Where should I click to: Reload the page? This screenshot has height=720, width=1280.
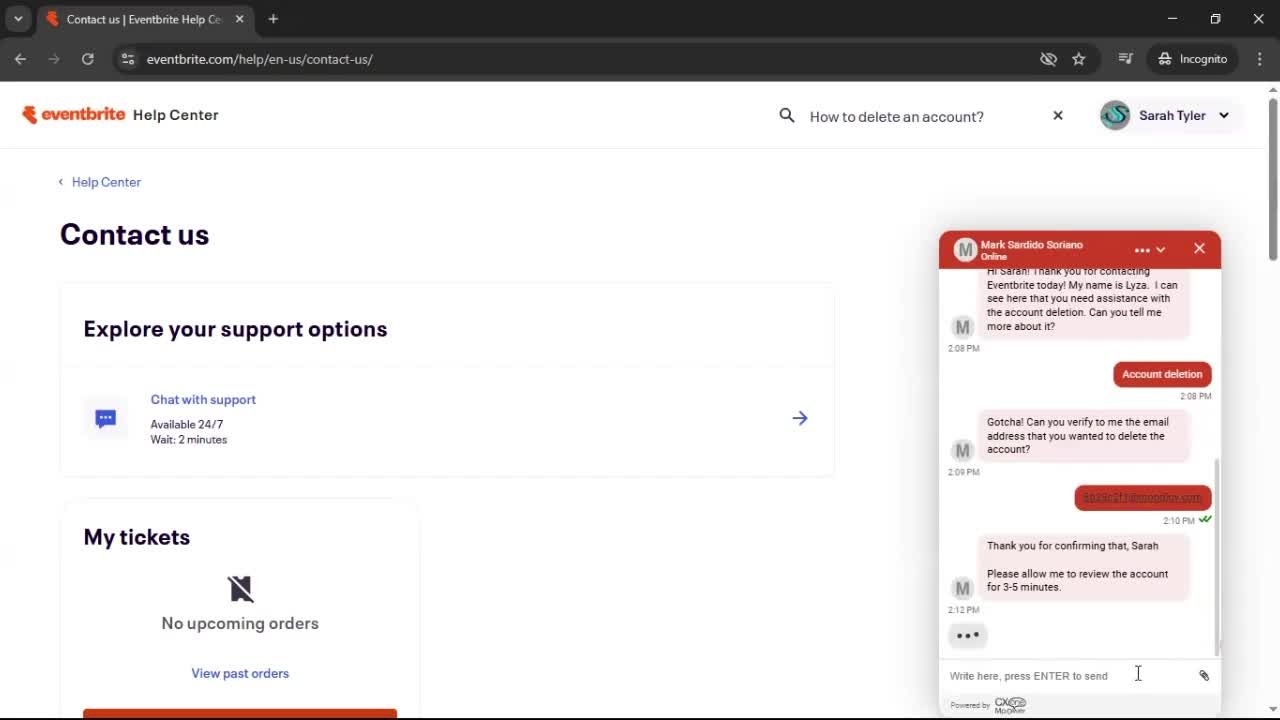point(88,59)
